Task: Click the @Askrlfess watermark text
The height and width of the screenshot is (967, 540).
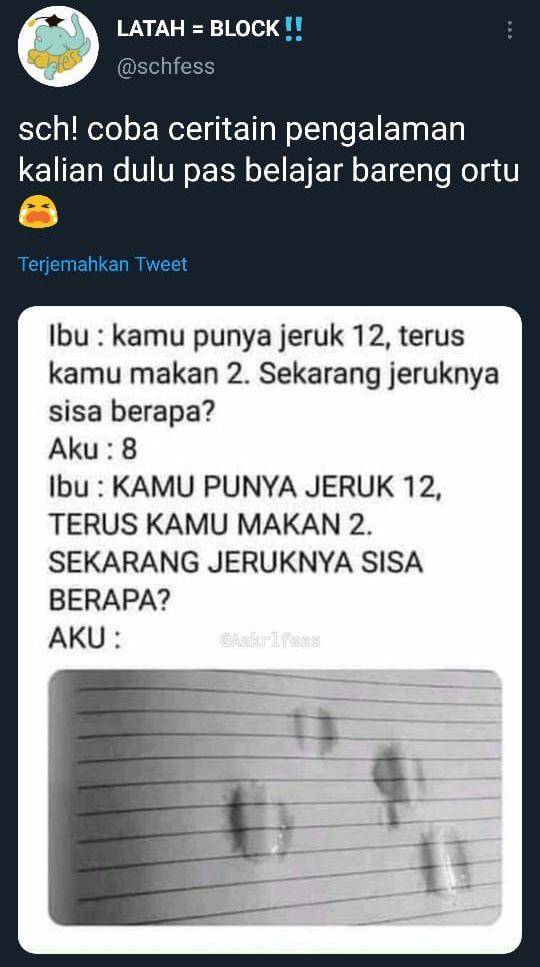Action: tap(270, 641)
